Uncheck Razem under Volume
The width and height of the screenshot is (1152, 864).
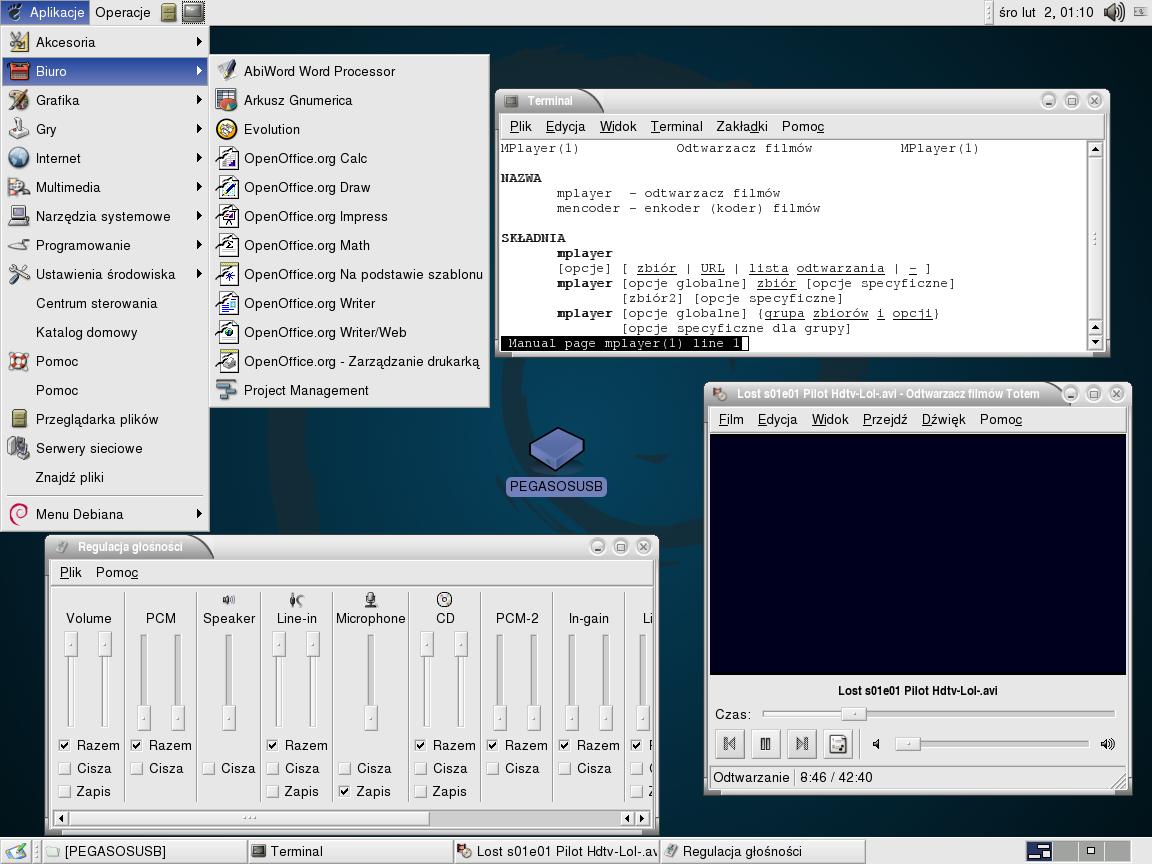(65, 745)
